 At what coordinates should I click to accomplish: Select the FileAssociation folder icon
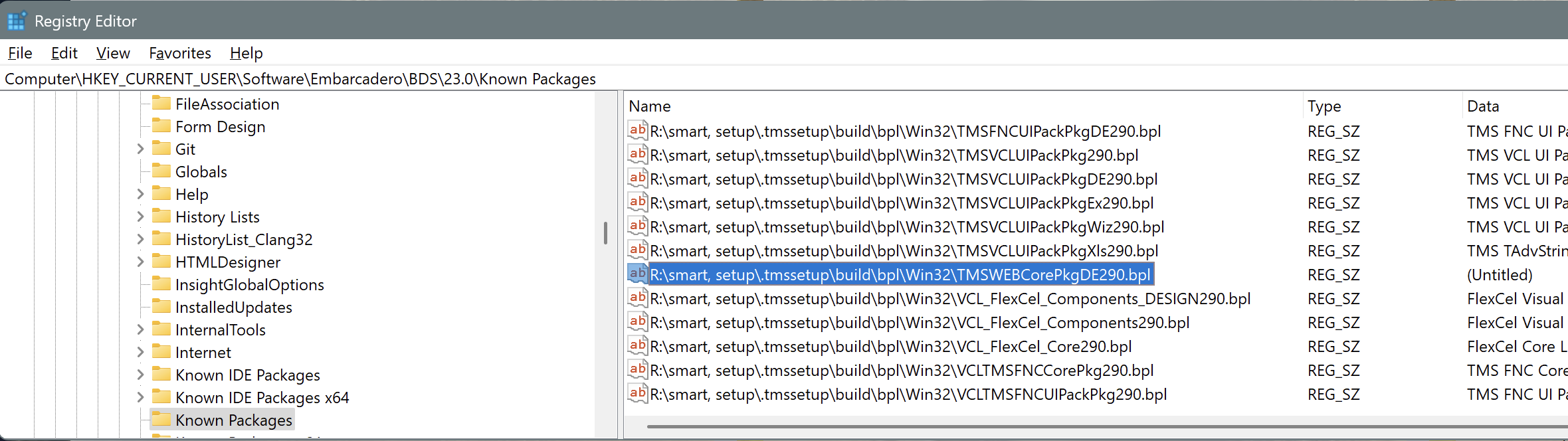pyautogui.click(x=161, y=103)
